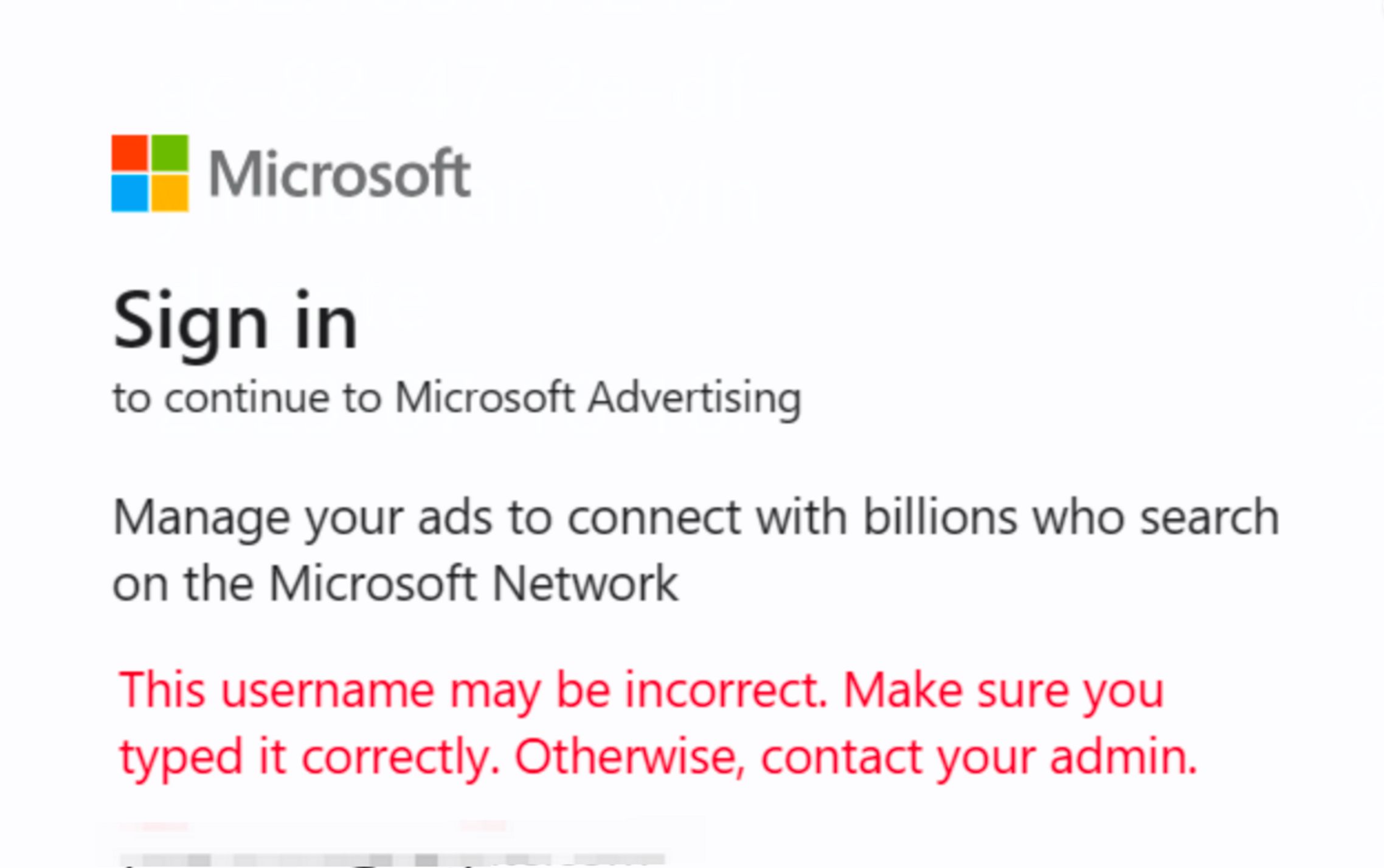Click "Otherwise, contact your admin." error text
The image size is (1384, 868).
(x=856, y=757)
